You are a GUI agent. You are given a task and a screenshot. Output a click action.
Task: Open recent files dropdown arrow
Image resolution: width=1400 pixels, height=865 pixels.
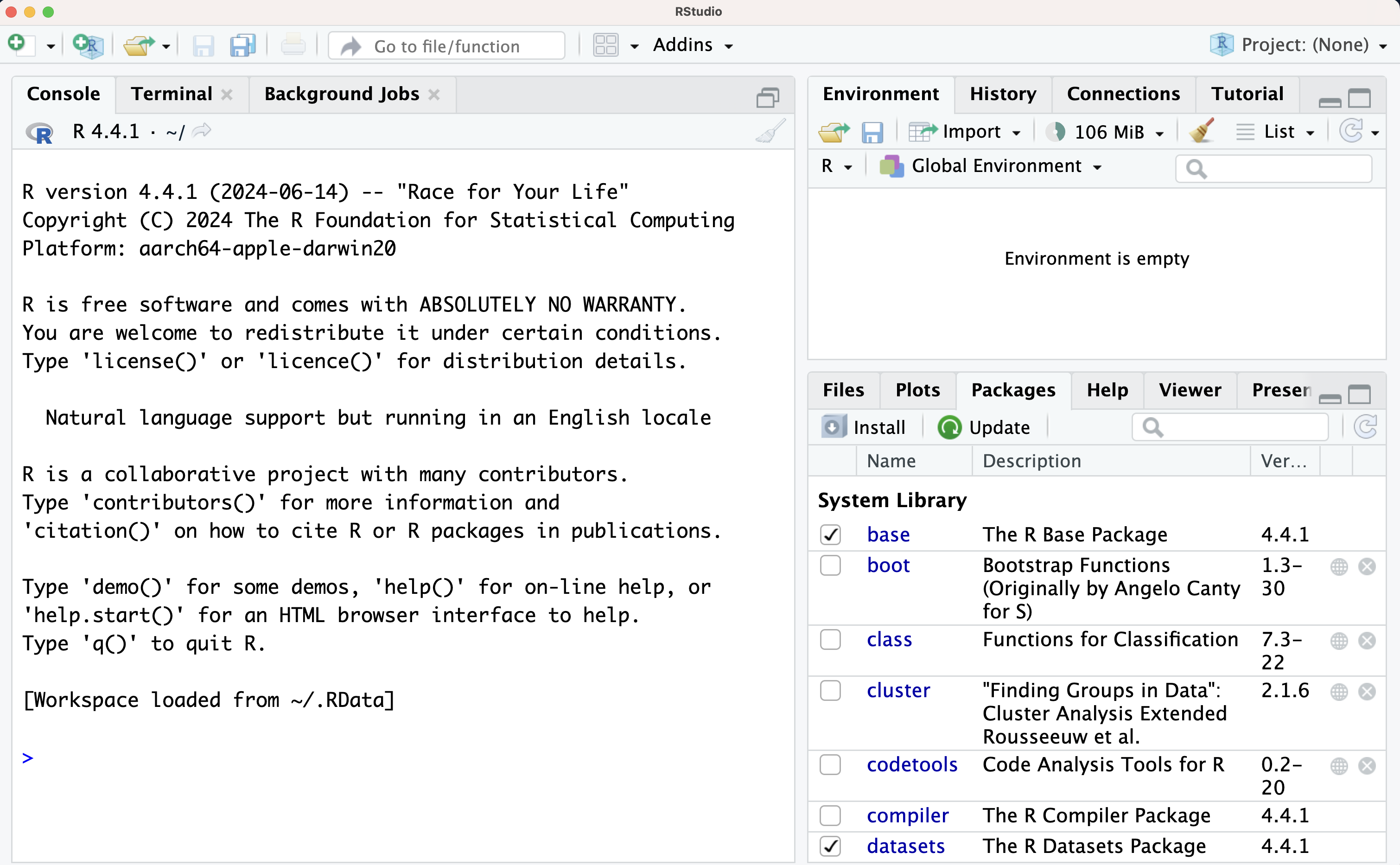(166, 46)
